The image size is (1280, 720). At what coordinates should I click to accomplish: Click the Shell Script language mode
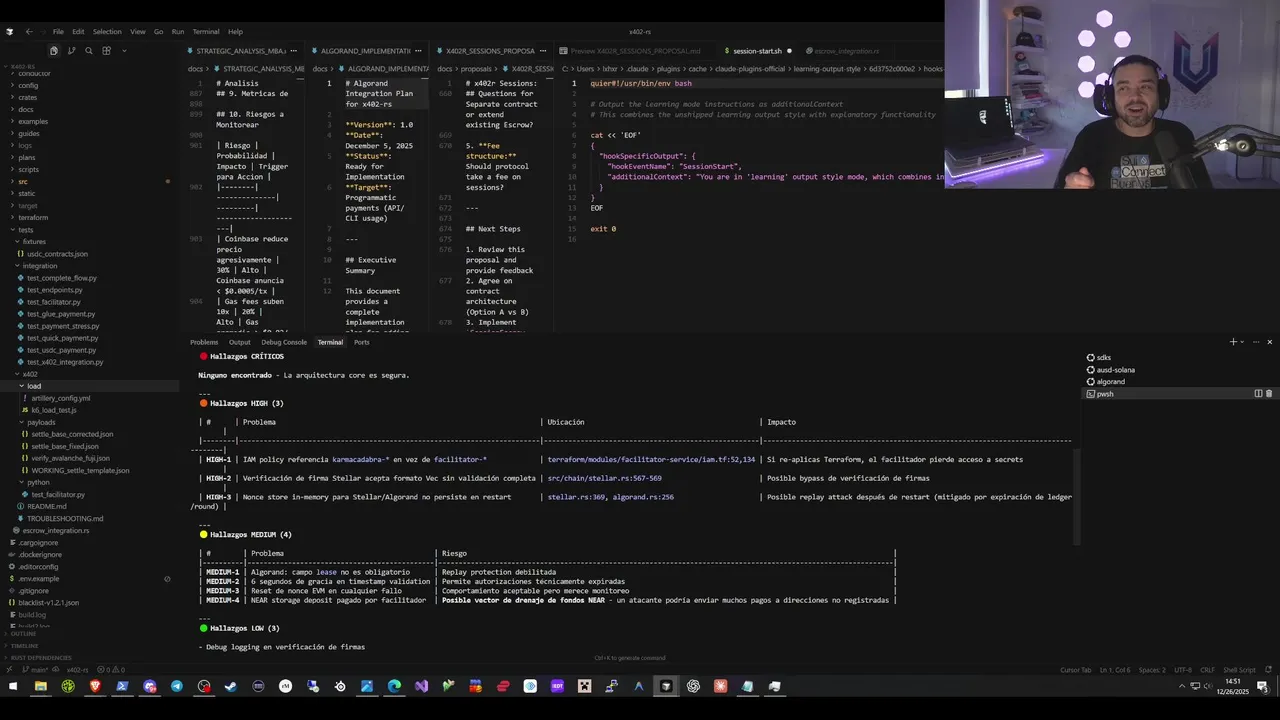click(1239, 670)
